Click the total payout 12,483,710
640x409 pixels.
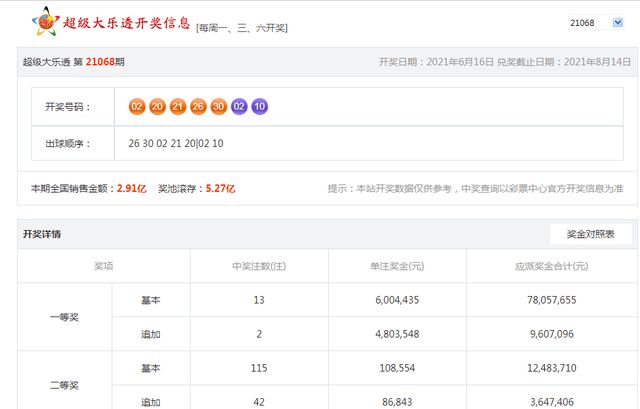tap(552, 368)
